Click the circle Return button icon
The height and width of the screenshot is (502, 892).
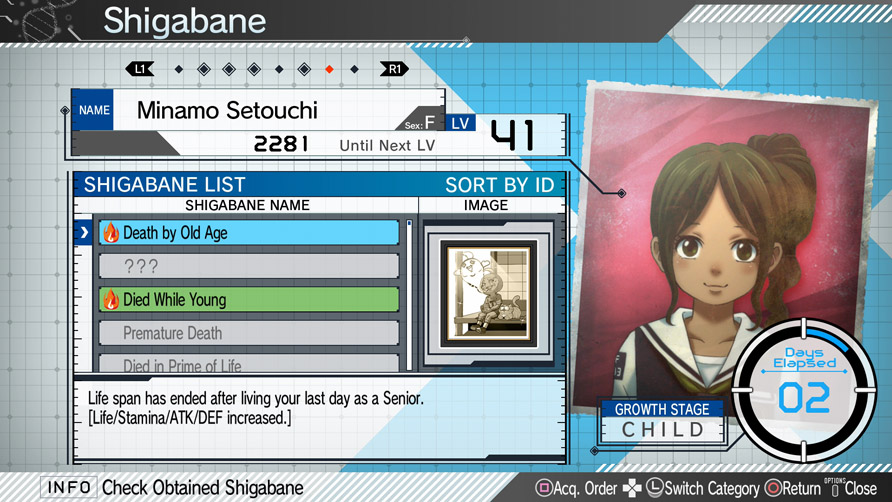773,488
